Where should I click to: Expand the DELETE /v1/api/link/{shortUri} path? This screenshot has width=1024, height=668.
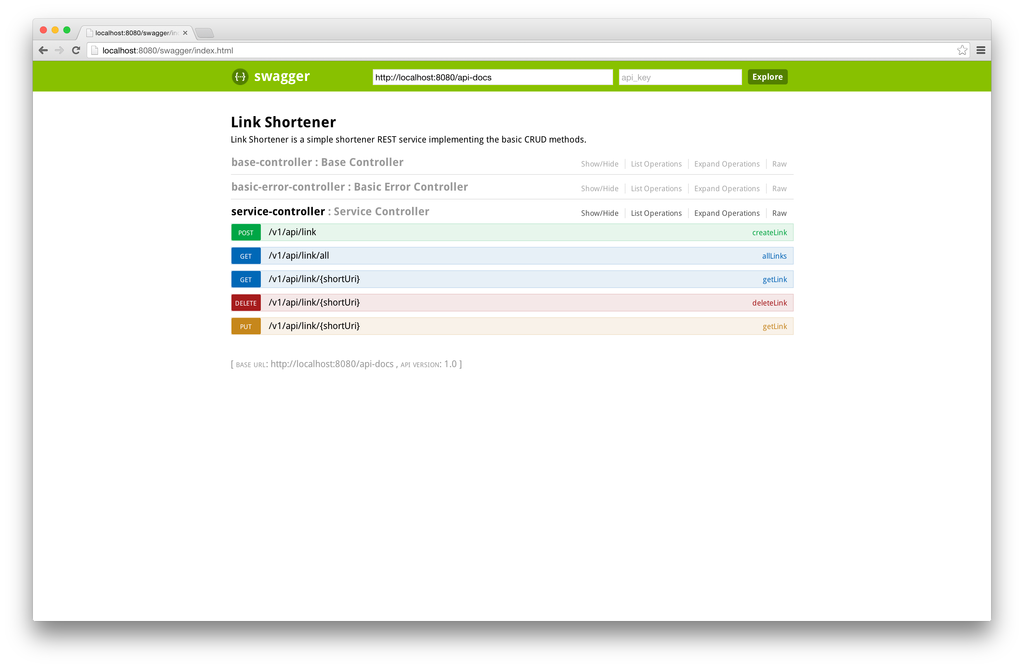point(314,302)
